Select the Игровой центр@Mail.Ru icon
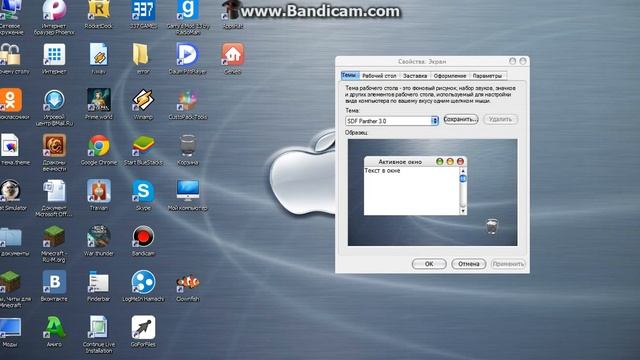Screen dimensions: 640x360 pyautogui.click(x=54, y=100)
